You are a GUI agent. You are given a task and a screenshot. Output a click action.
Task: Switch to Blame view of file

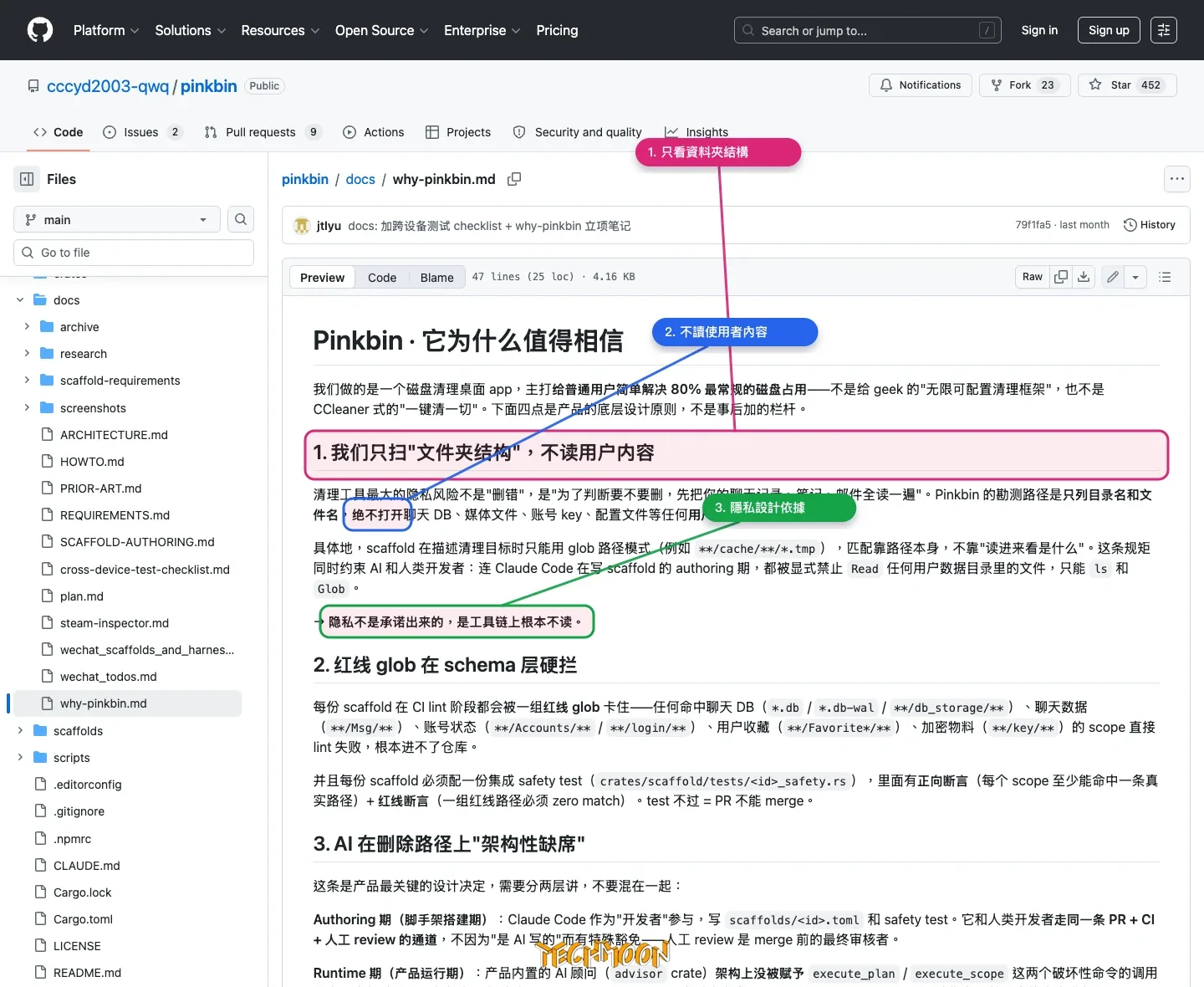[x=436, y=278]
